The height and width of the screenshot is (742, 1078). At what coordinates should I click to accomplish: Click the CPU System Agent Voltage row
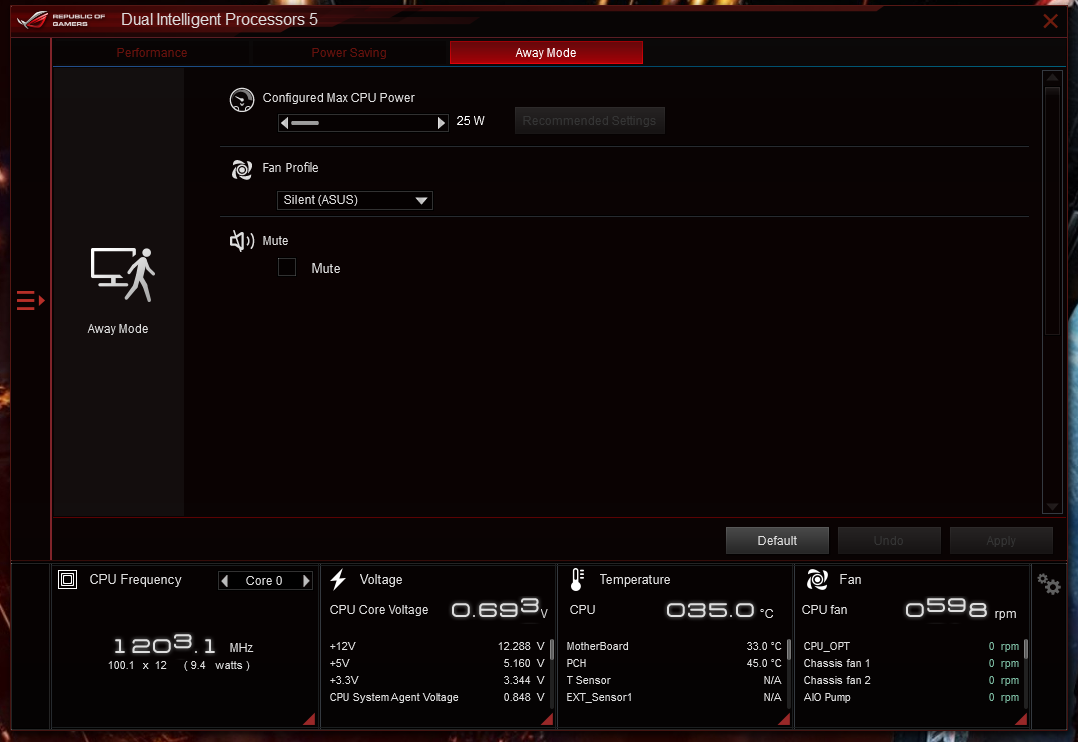[437, 697]
